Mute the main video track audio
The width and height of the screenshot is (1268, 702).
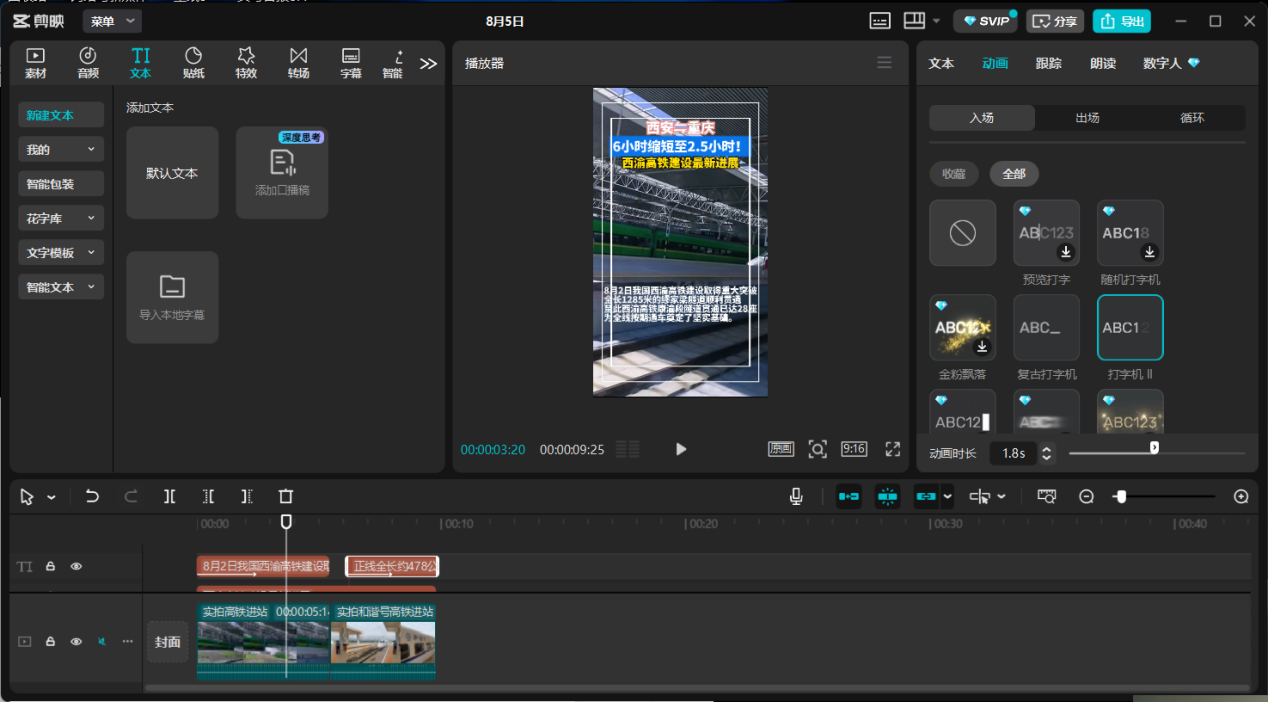(x=101, y=641)
